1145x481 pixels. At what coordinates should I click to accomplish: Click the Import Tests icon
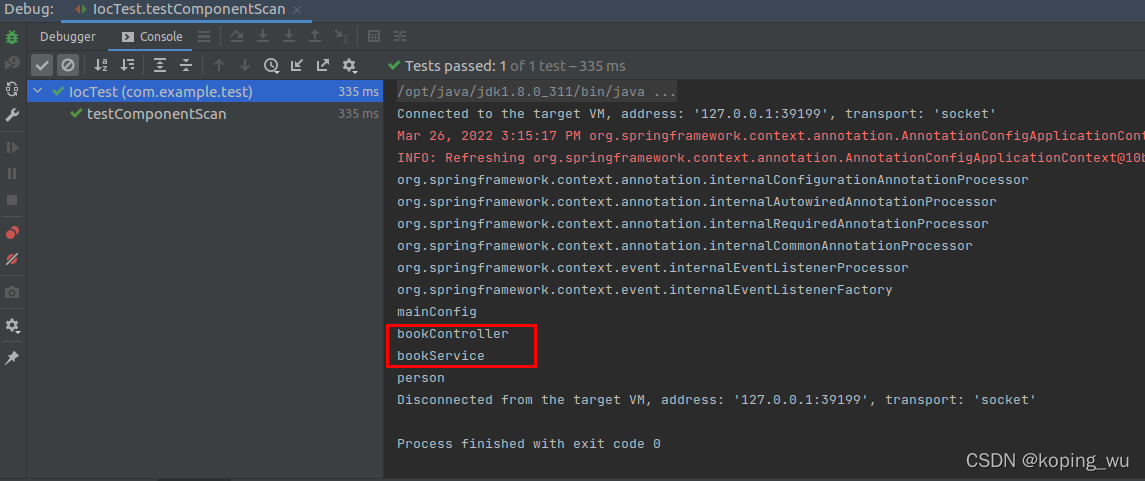point(296,65)
